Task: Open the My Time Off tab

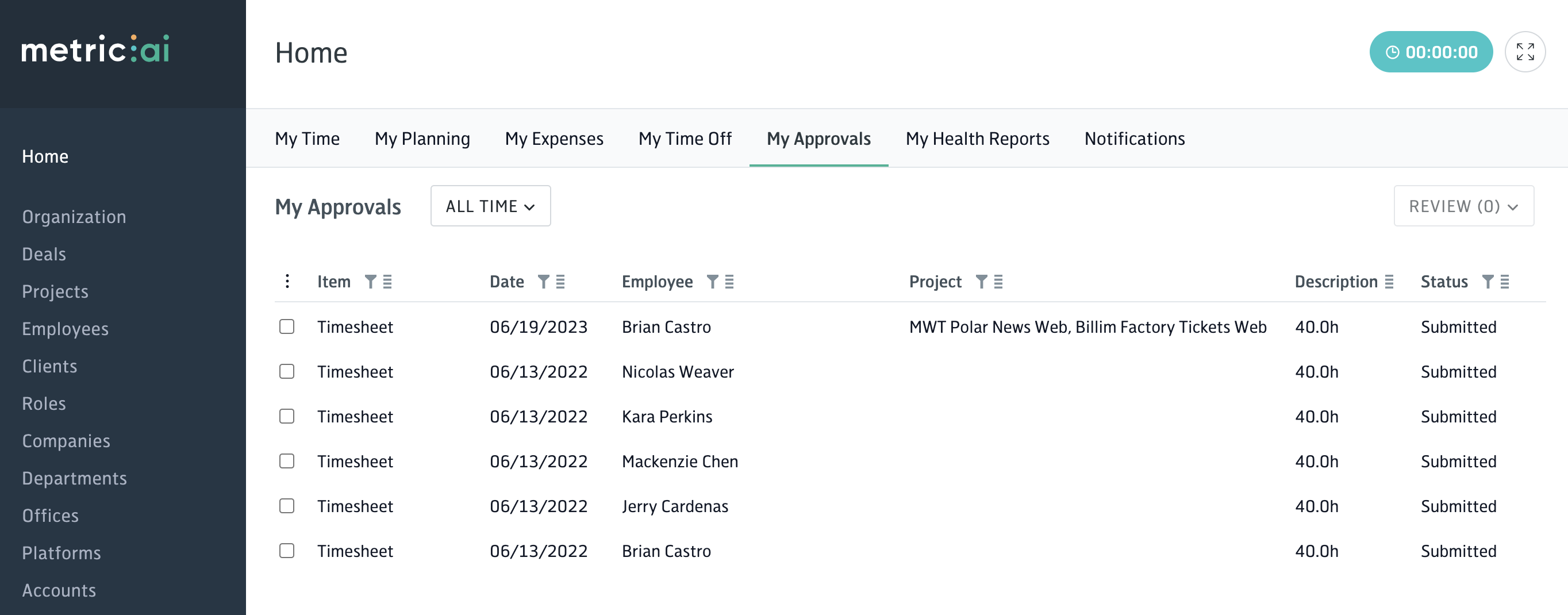Action: click(685, 139)
